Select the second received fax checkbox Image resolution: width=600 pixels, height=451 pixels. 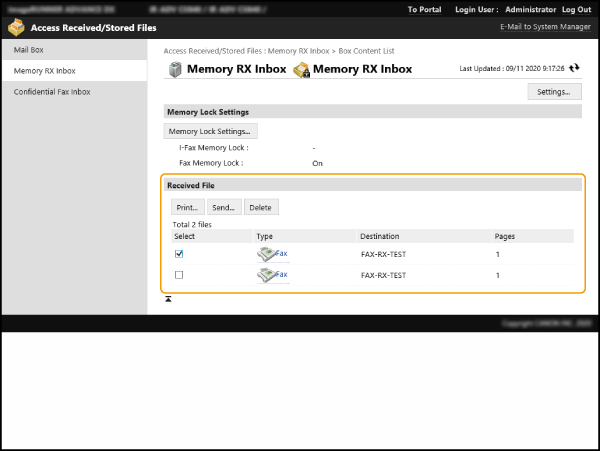[x=179, y=275]
